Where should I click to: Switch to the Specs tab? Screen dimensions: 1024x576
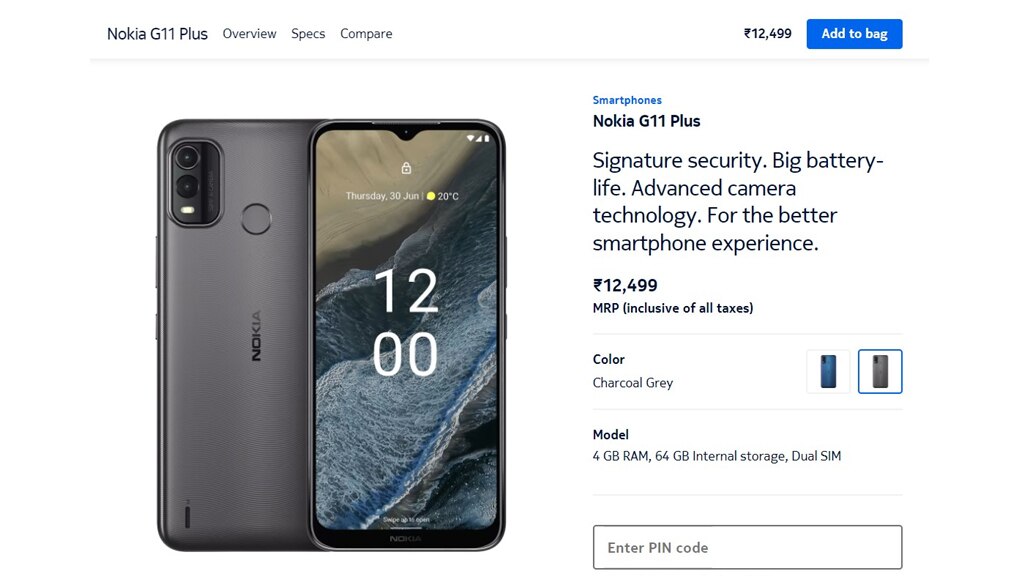pyautogui.click(x=308, y=34)
